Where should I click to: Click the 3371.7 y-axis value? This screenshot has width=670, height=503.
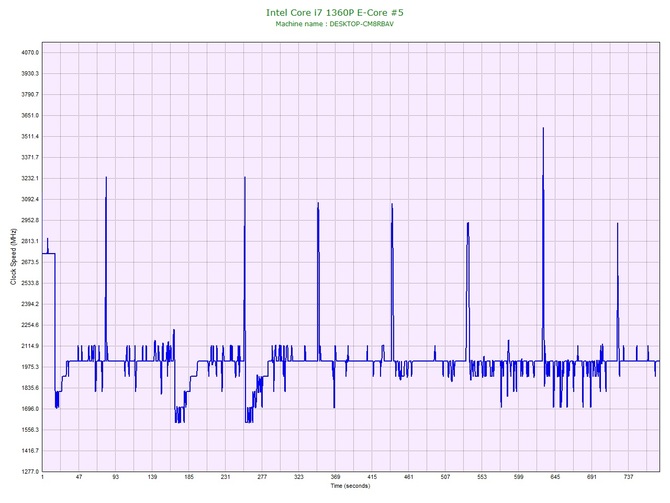[x=30, y=157]
